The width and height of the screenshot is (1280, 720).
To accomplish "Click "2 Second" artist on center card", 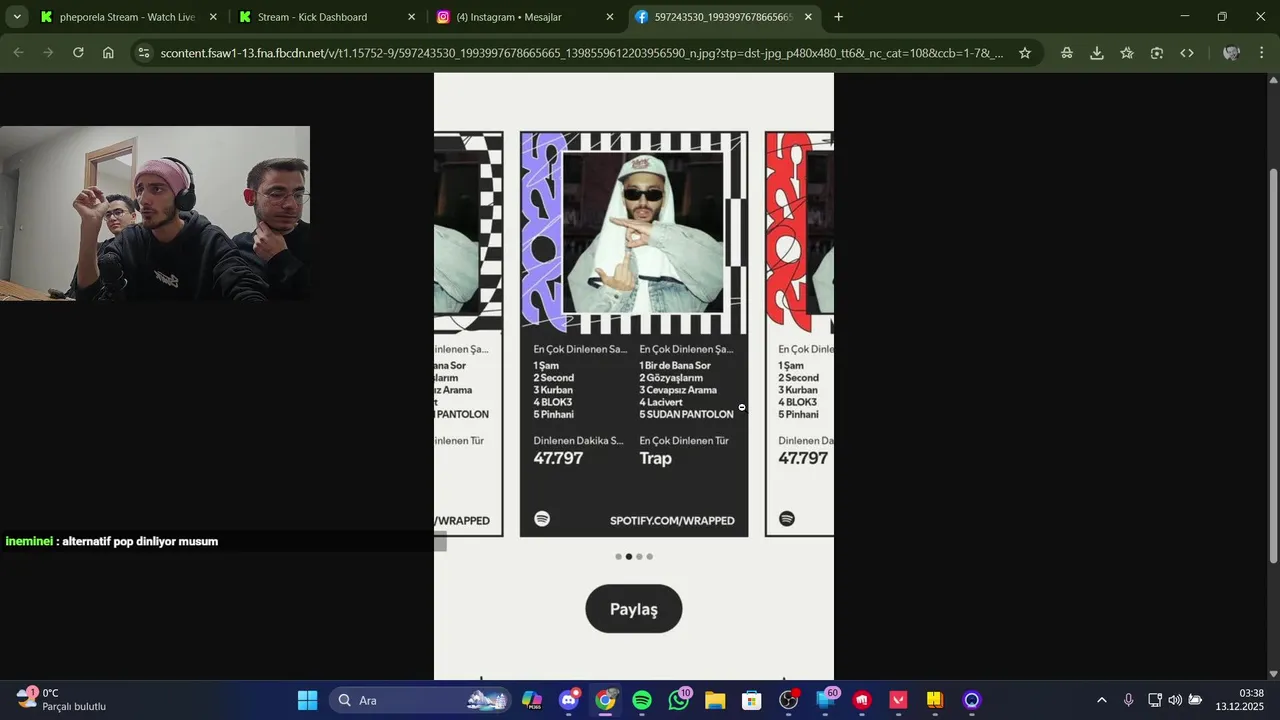I will [x=554, y=378].
